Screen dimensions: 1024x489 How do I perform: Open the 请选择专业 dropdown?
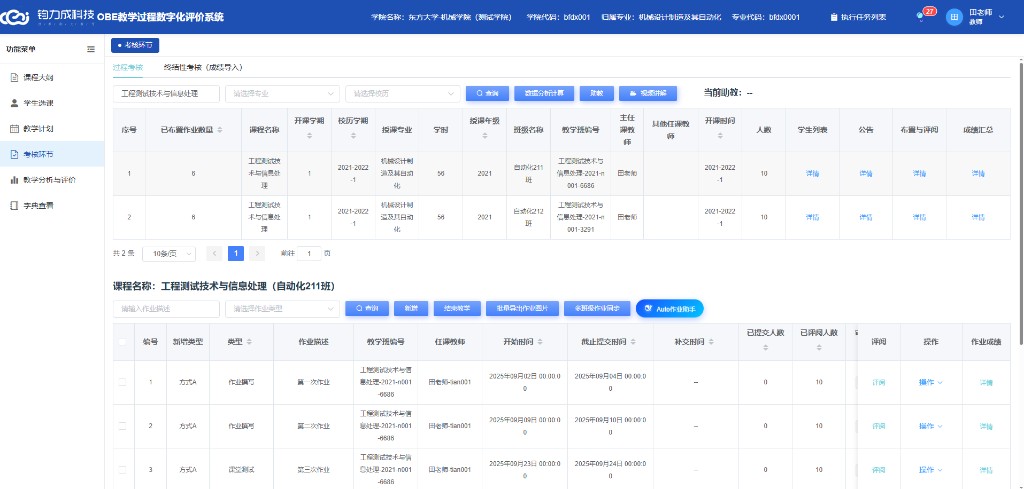pyautogui.click(x=282, y=93)
